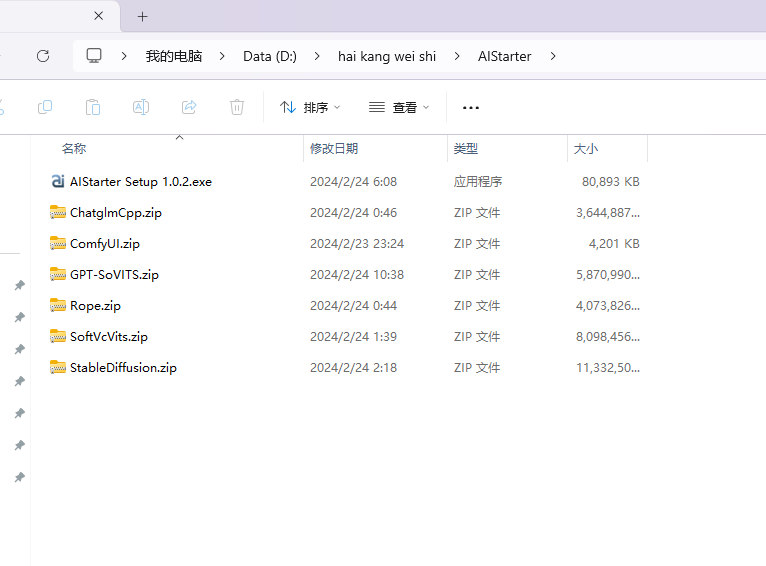
Task: Click the date 2024/2/24 6:08
Action: [353, 182]
